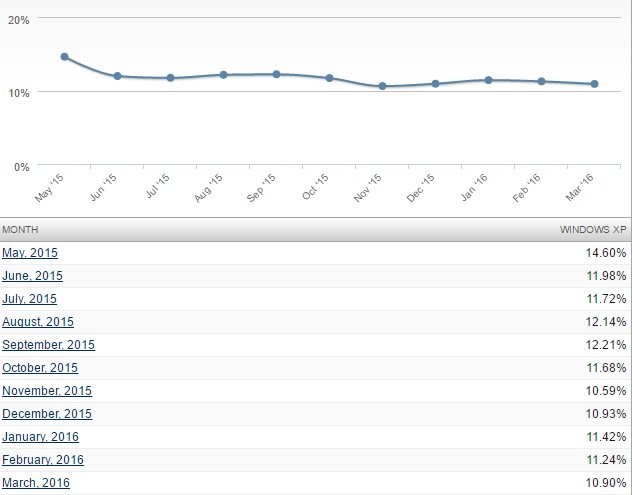632x495 pixels.
Task: Click the July, 2015 link
Action: pos(29,299)
